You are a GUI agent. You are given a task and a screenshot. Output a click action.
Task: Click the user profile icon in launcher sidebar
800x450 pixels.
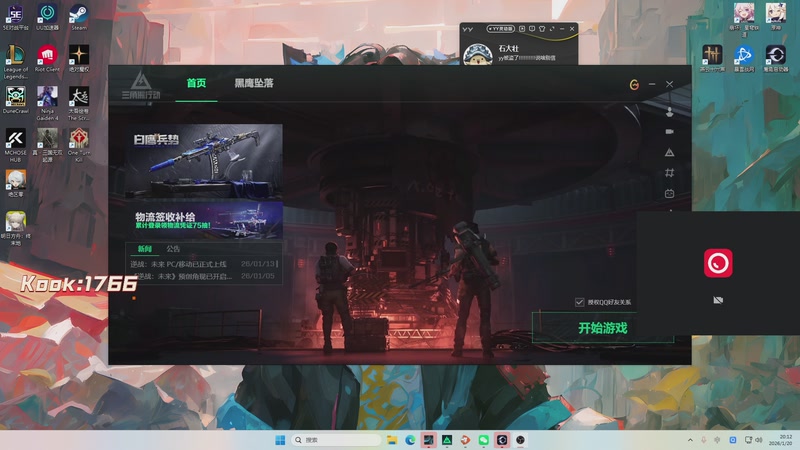click(x=669, y=112)
